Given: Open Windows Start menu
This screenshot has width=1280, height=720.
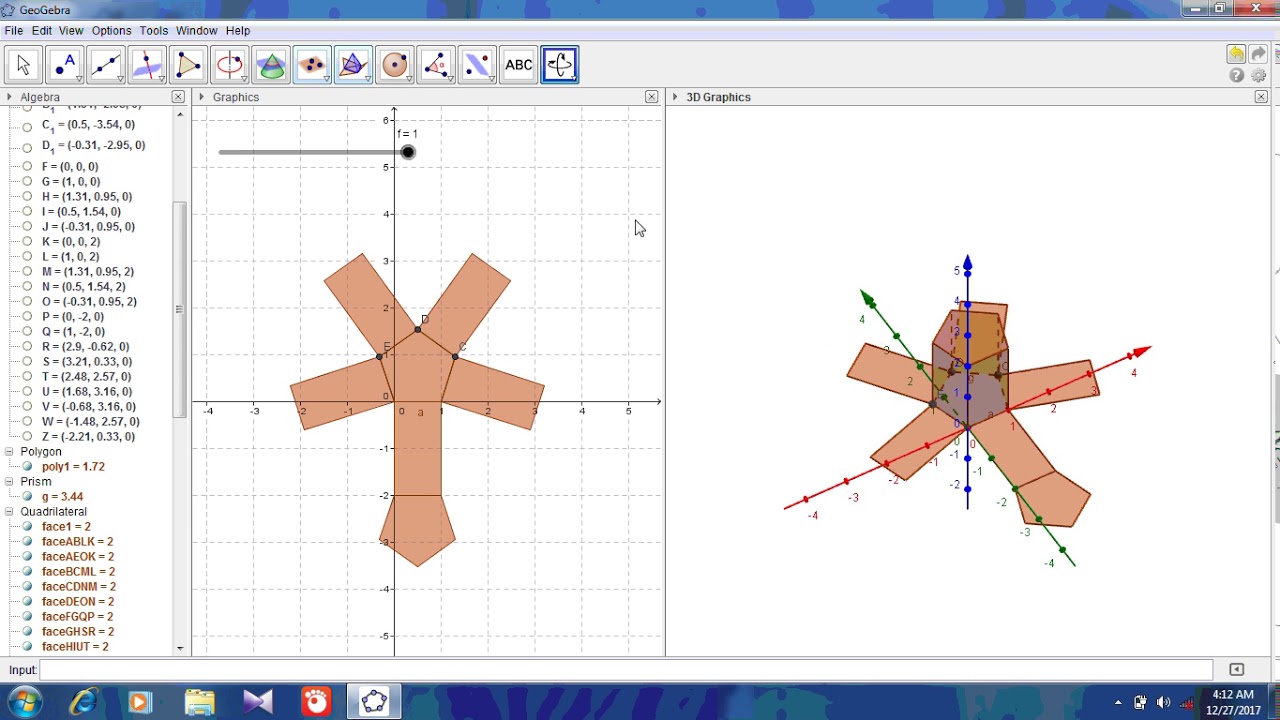Looking at the screenshot, I should coord(24,702).
